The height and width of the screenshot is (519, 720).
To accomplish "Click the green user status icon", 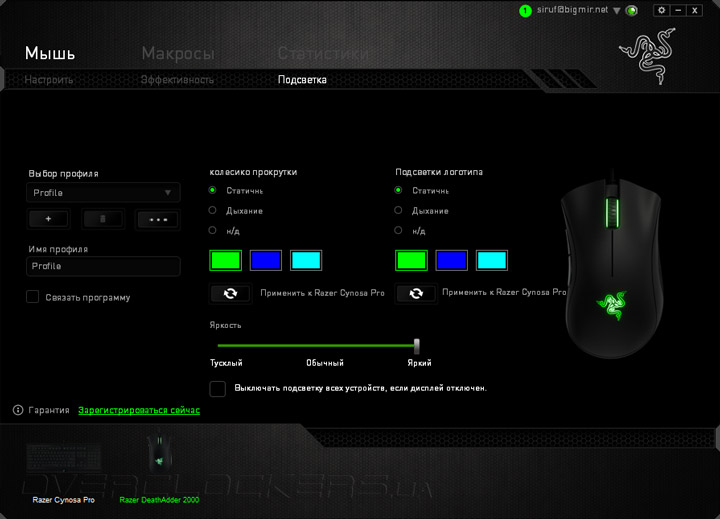I will (525, 11).
